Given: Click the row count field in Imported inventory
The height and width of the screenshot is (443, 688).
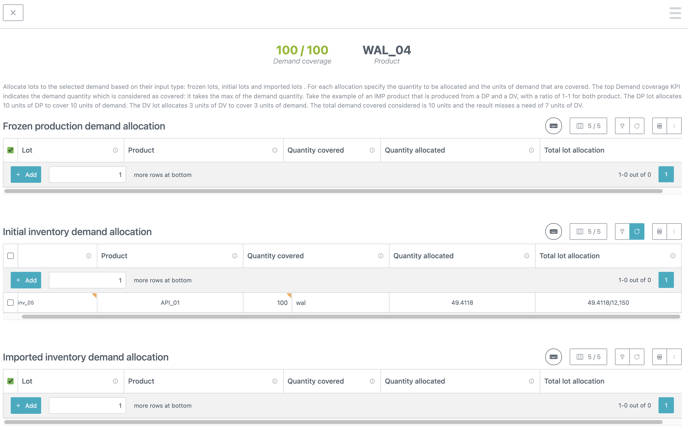Looking at the screenshot, I should [87, 405].
